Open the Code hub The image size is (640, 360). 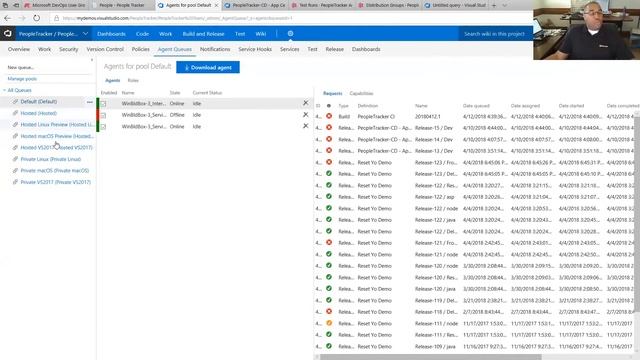(x=142, y=34)
